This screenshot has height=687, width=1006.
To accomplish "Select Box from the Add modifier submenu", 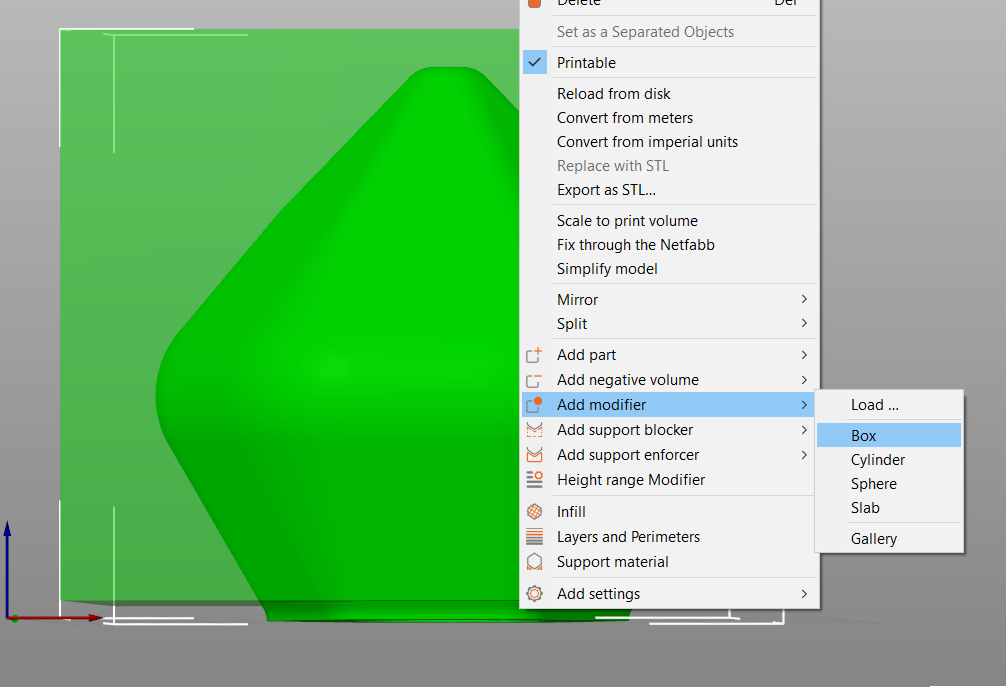I will [888, 435].
